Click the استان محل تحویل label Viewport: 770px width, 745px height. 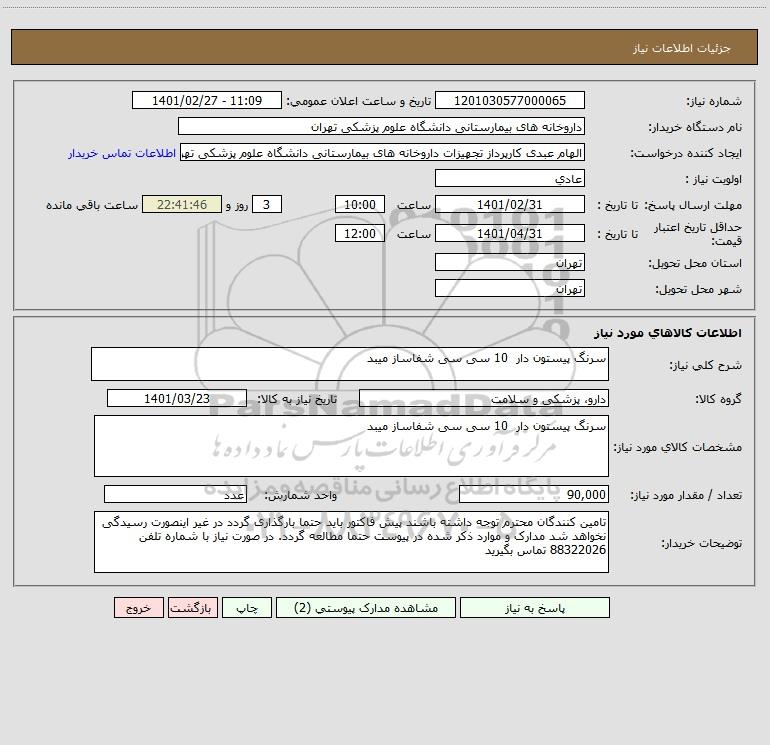[695, 264]
